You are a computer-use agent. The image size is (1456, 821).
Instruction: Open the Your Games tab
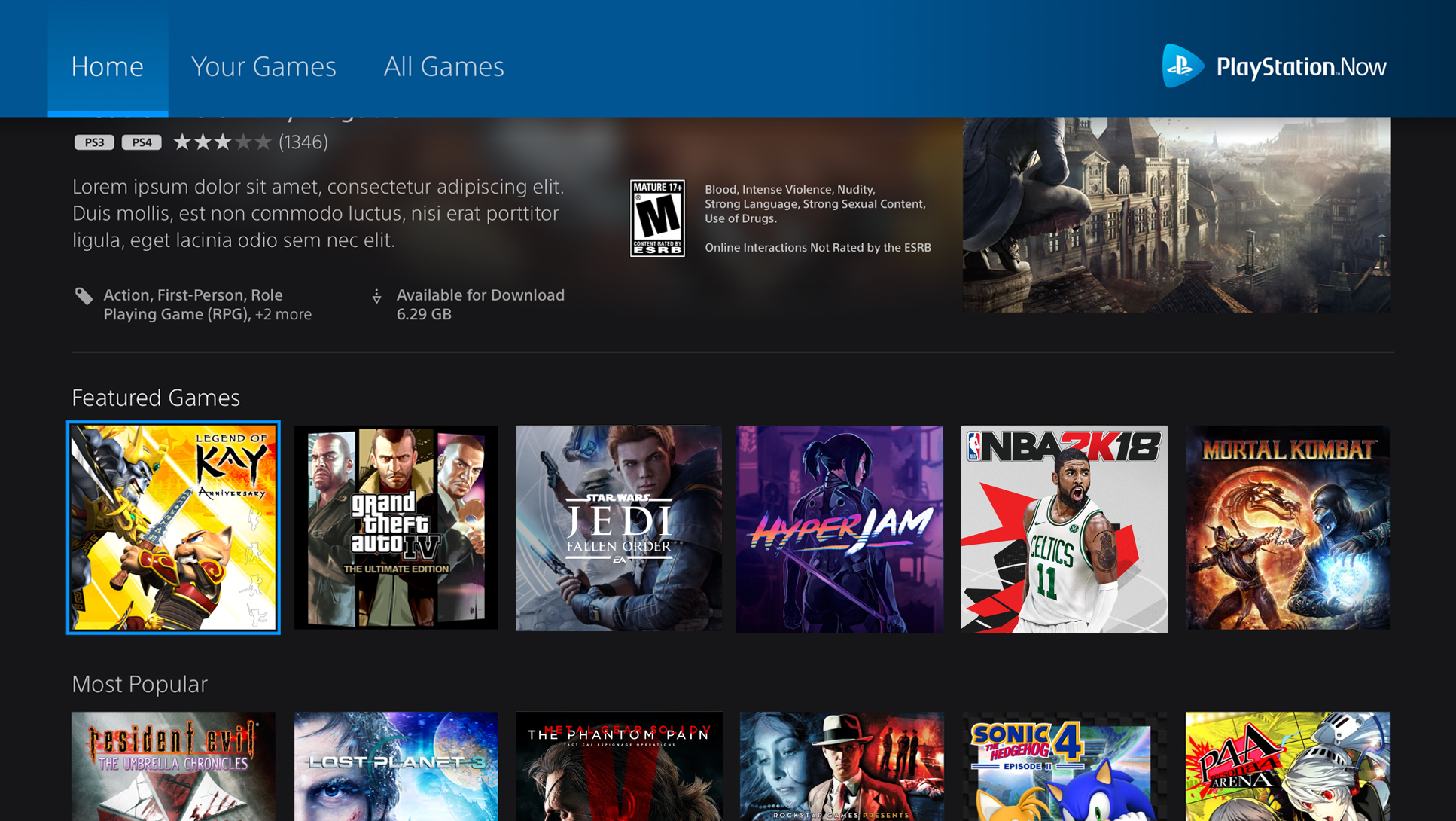(x=263, y=66)
